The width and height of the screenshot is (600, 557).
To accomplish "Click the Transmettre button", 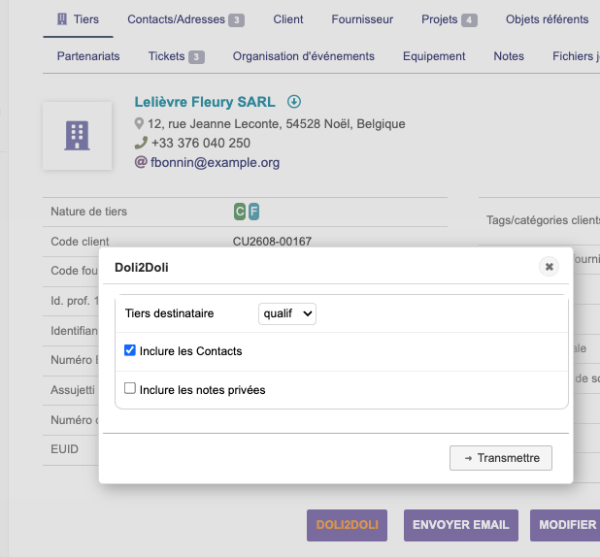I will click(501, 458).
